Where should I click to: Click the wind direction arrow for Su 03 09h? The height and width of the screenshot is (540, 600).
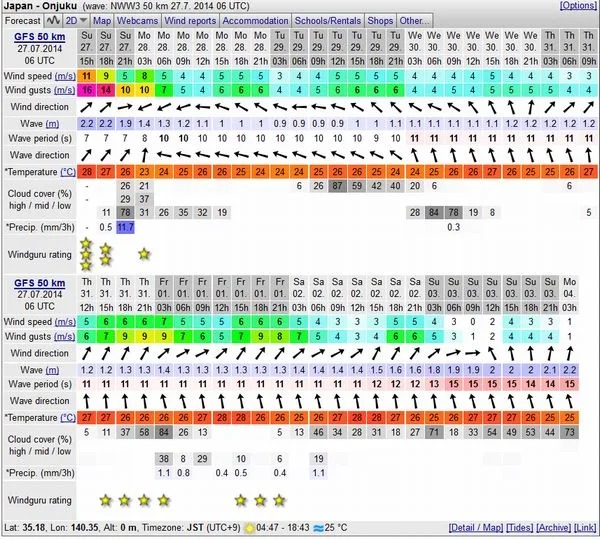coord(473,353)
